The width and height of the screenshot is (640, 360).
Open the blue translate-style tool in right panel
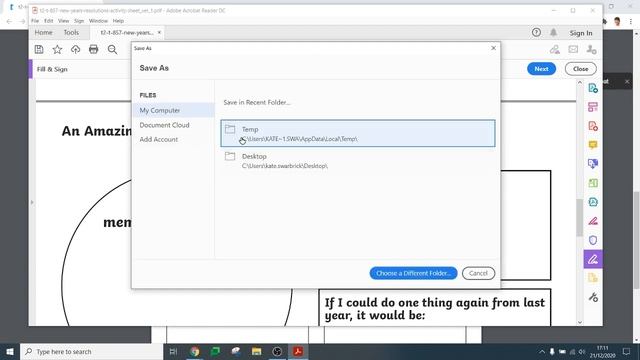point(593,164)
